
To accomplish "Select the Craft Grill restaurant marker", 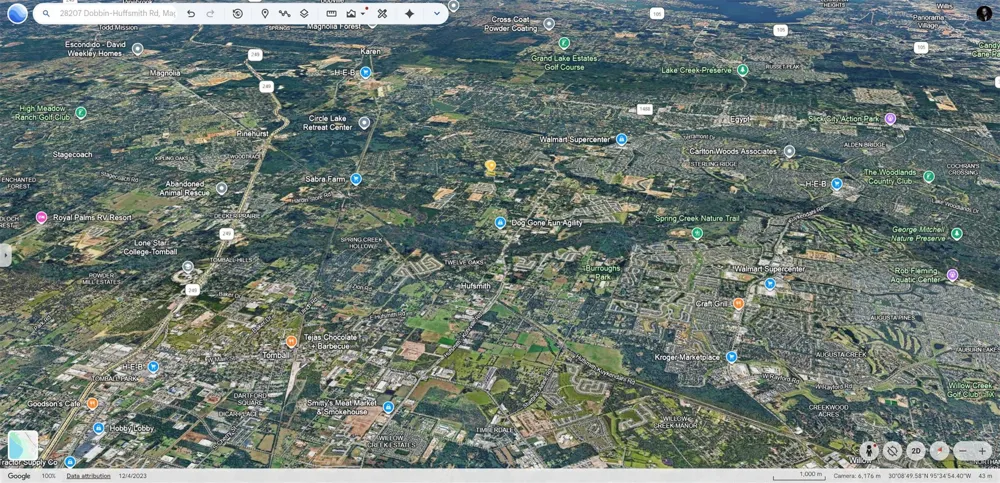I will coord(739,304).
